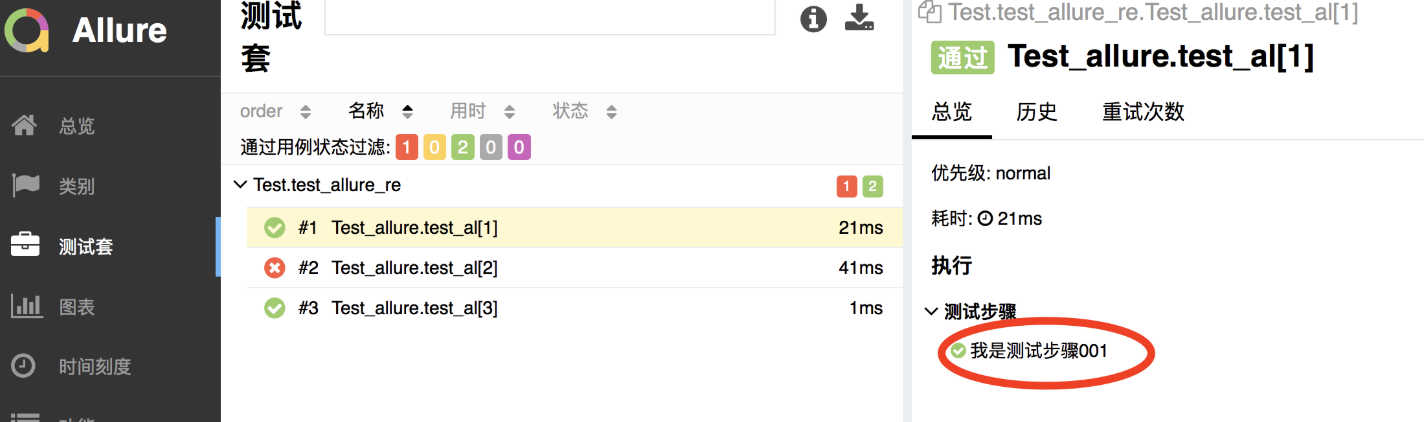
Task: Toggle the green passed status filter badge
Action: point(463,148)
